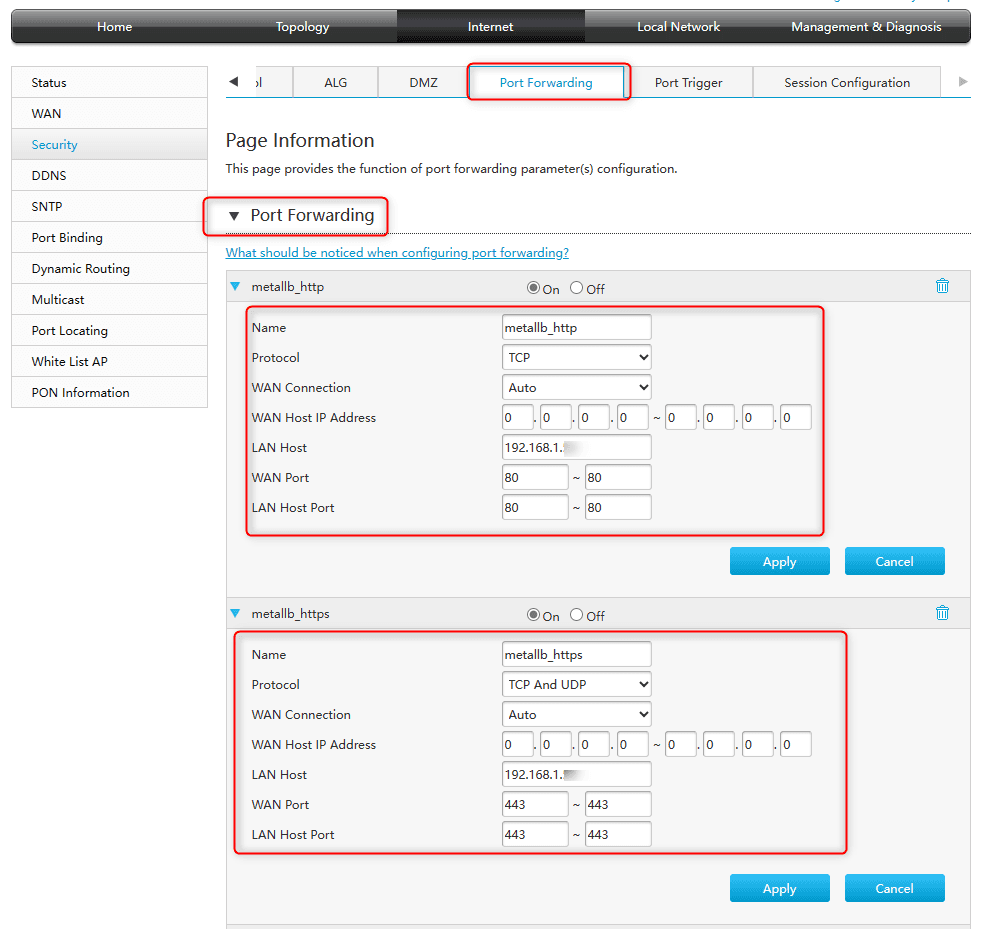984x929 pixels.
Task: Cancel changes to metallb_https rule
Action: coord(894,888)
